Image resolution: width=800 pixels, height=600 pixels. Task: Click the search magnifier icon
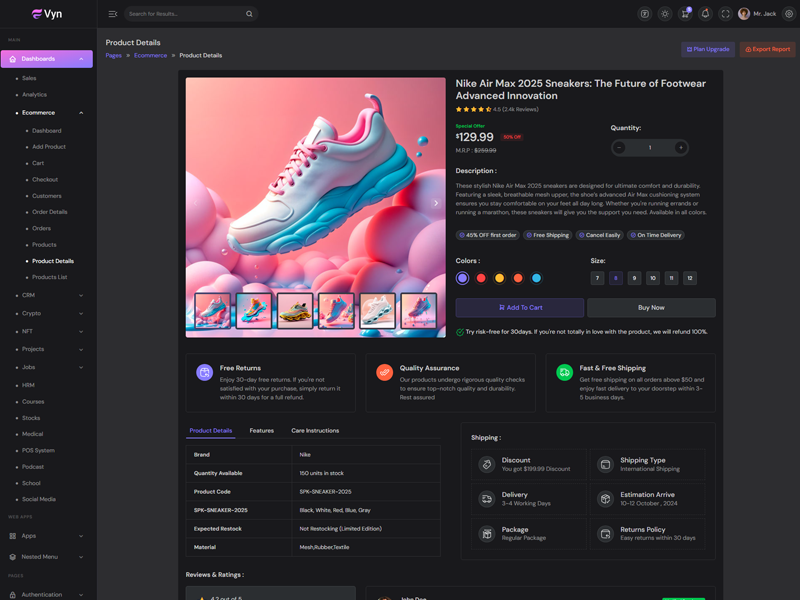coord(249,14)
